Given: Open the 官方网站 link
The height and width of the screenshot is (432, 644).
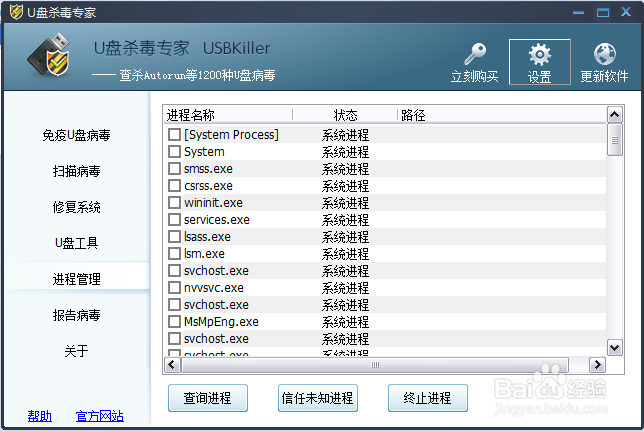Looking at the screenshot, I should pyautogui.click(x=100, y=416).
